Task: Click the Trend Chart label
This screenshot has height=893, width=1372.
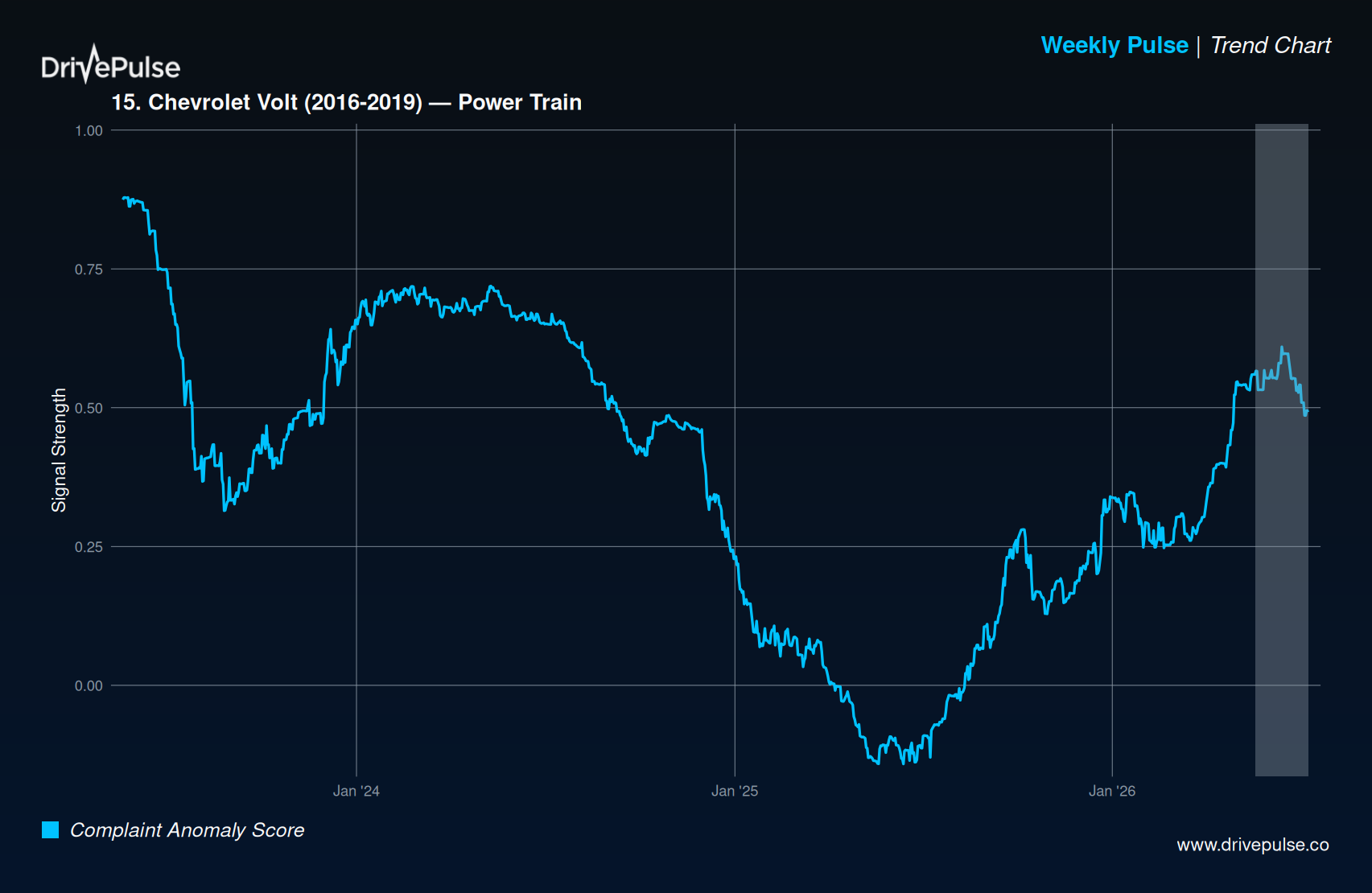Action: 1271,45
